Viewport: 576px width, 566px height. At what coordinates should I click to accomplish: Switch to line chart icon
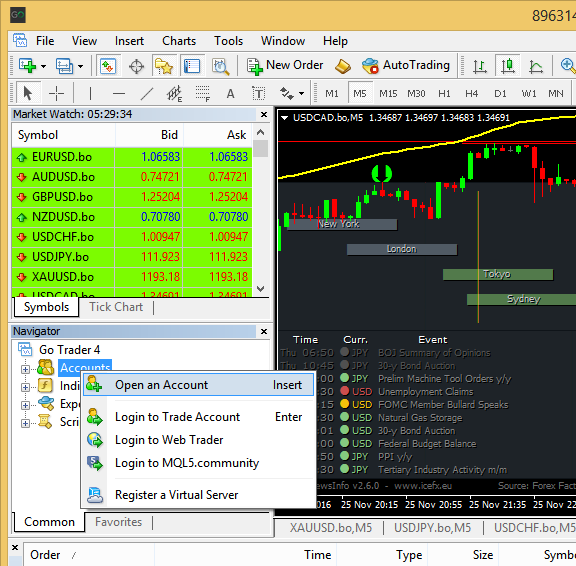click(536, 66)
